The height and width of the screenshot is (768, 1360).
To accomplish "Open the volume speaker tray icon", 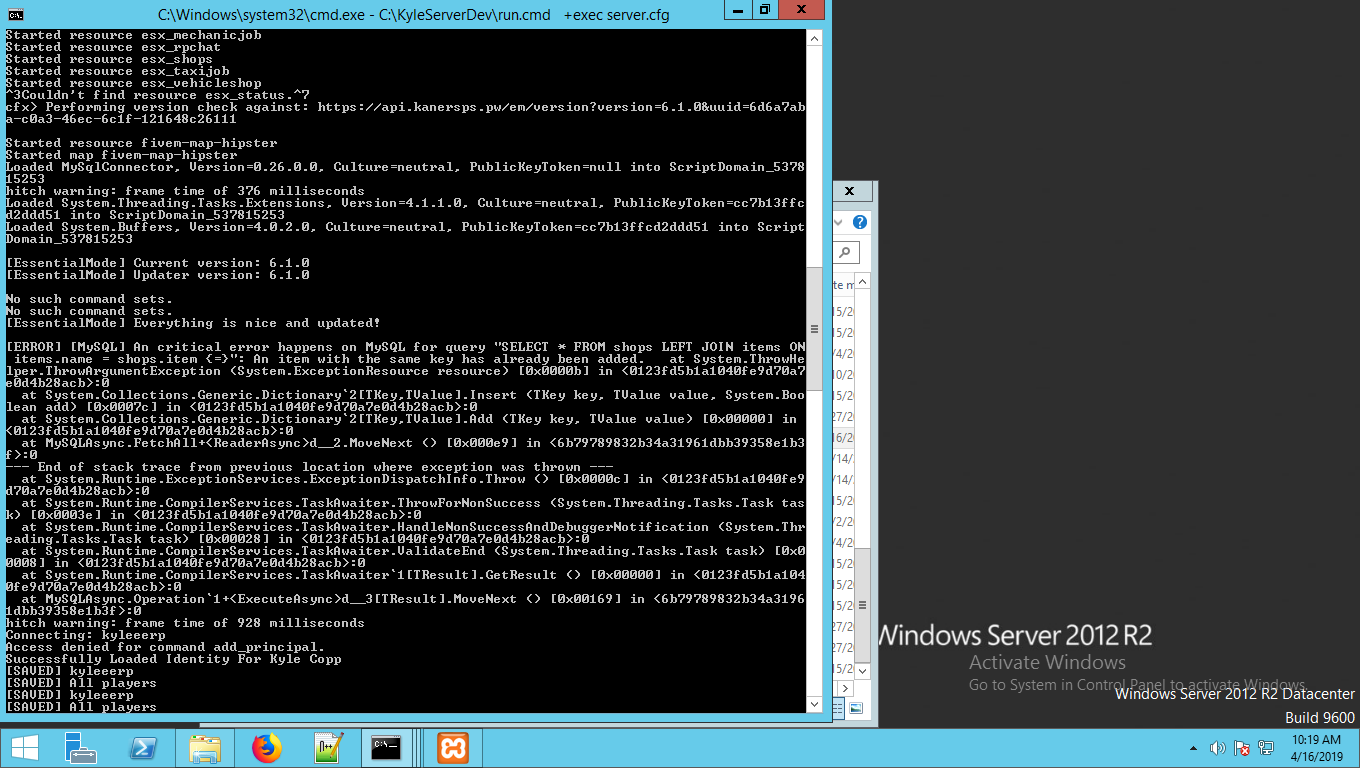I will coord(1217,748).
